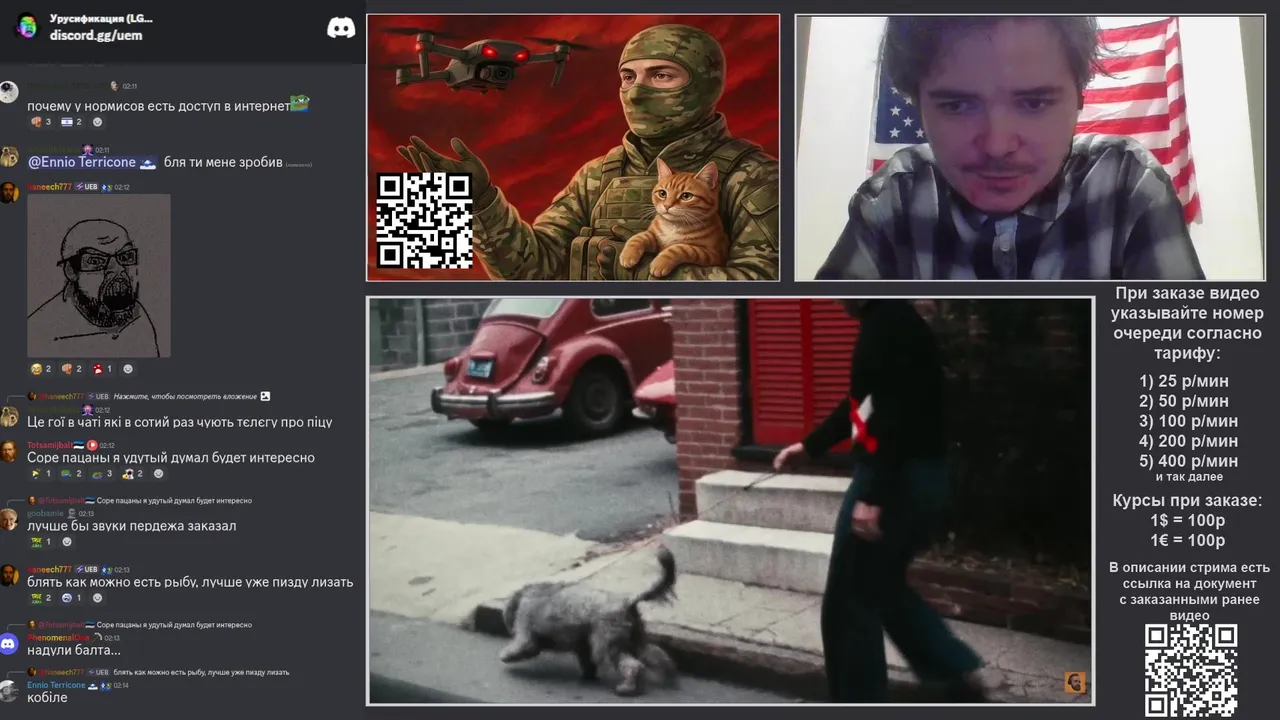Open avatar of user mentioning Ennio Terricone
The width and height of the screenshot is (1280, 720).
(x=9, y=157)
